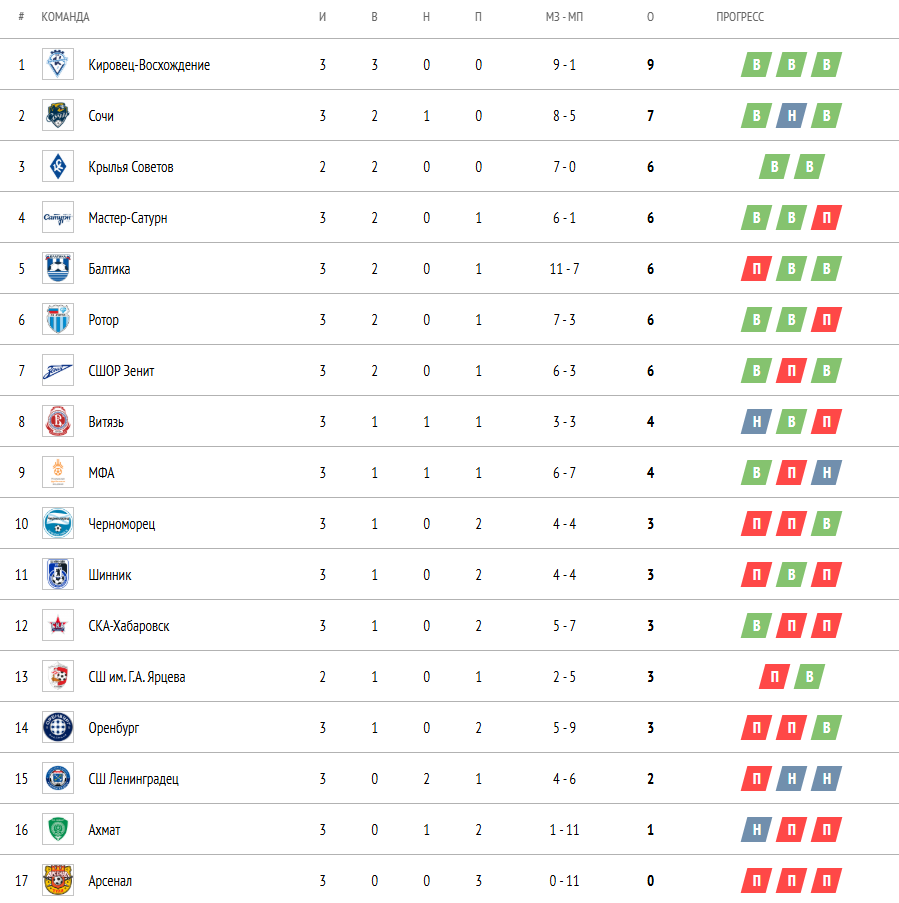Click the Арсенал team logo
Screen dimensions: 899x903
[57, 881]
